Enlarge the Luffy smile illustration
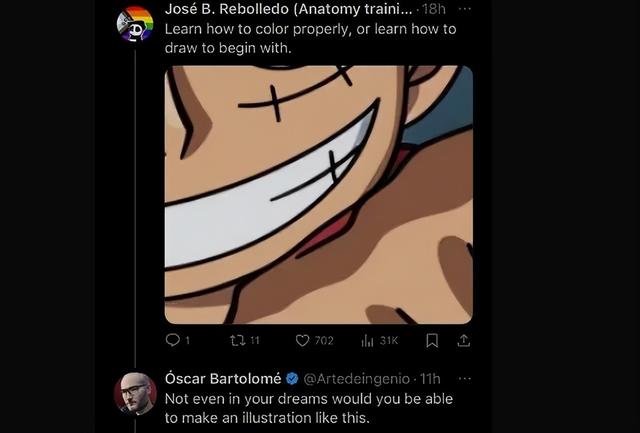 point(319,195)
